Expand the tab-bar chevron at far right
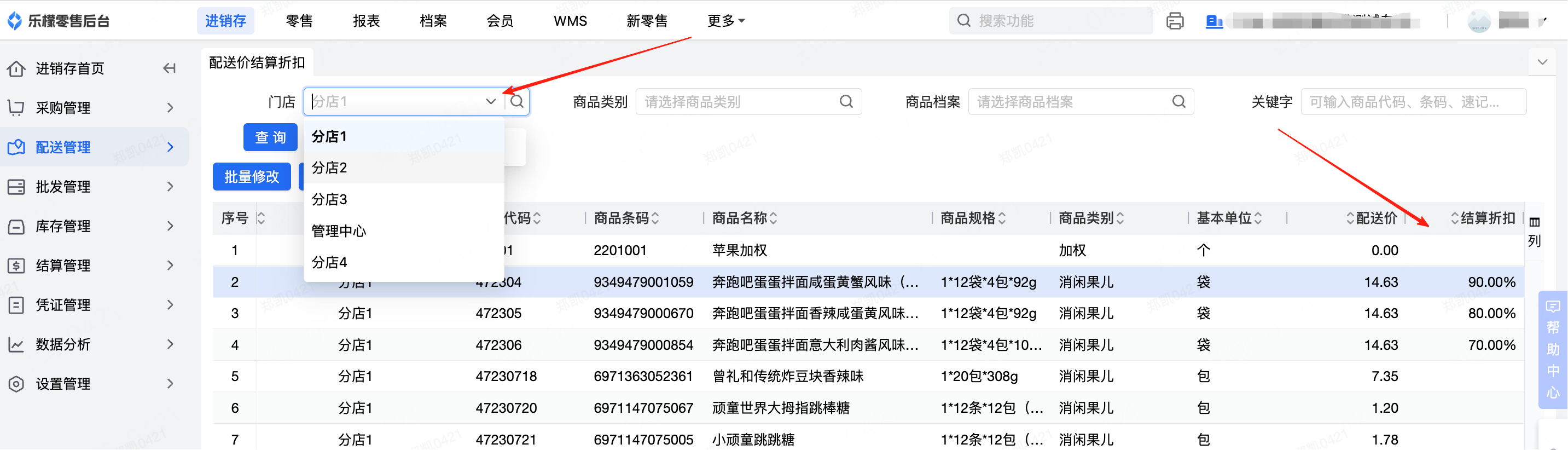1568x450 pixels. click(1542, 62)
